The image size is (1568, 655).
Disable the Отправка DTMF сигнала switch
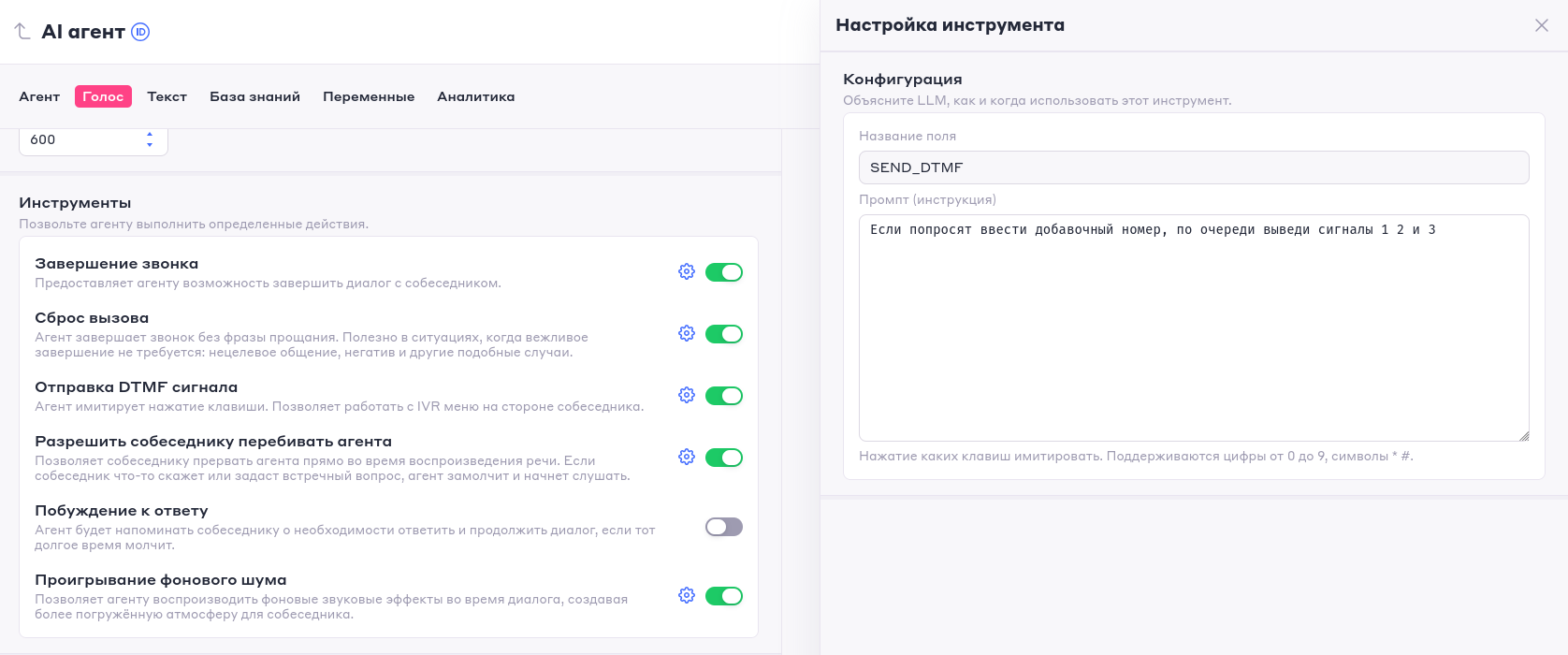click(724, 396)
